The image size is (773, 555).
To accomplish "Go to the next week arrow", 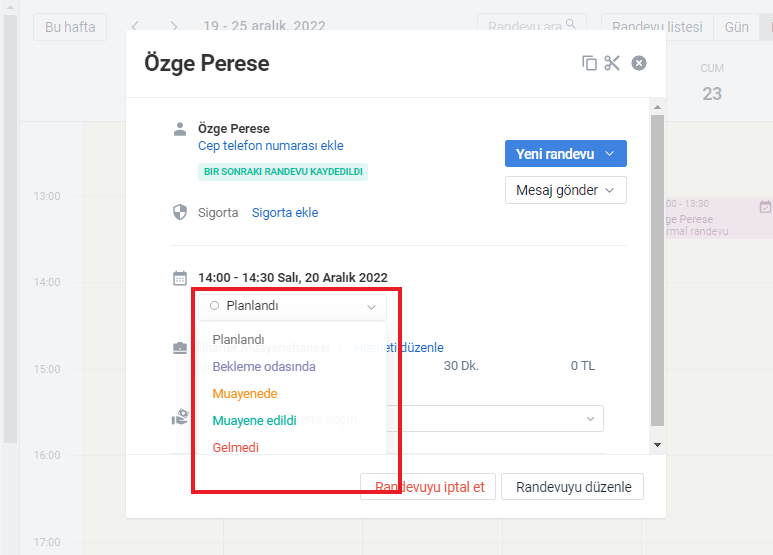I will [x=174, y=26].
